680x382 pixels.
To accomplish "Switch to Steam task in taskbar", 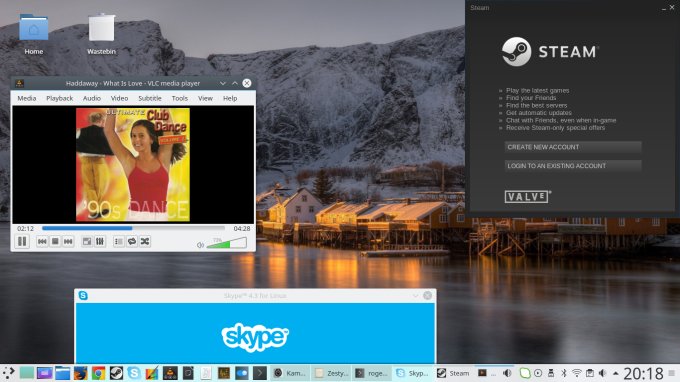I will click(454, 373).
